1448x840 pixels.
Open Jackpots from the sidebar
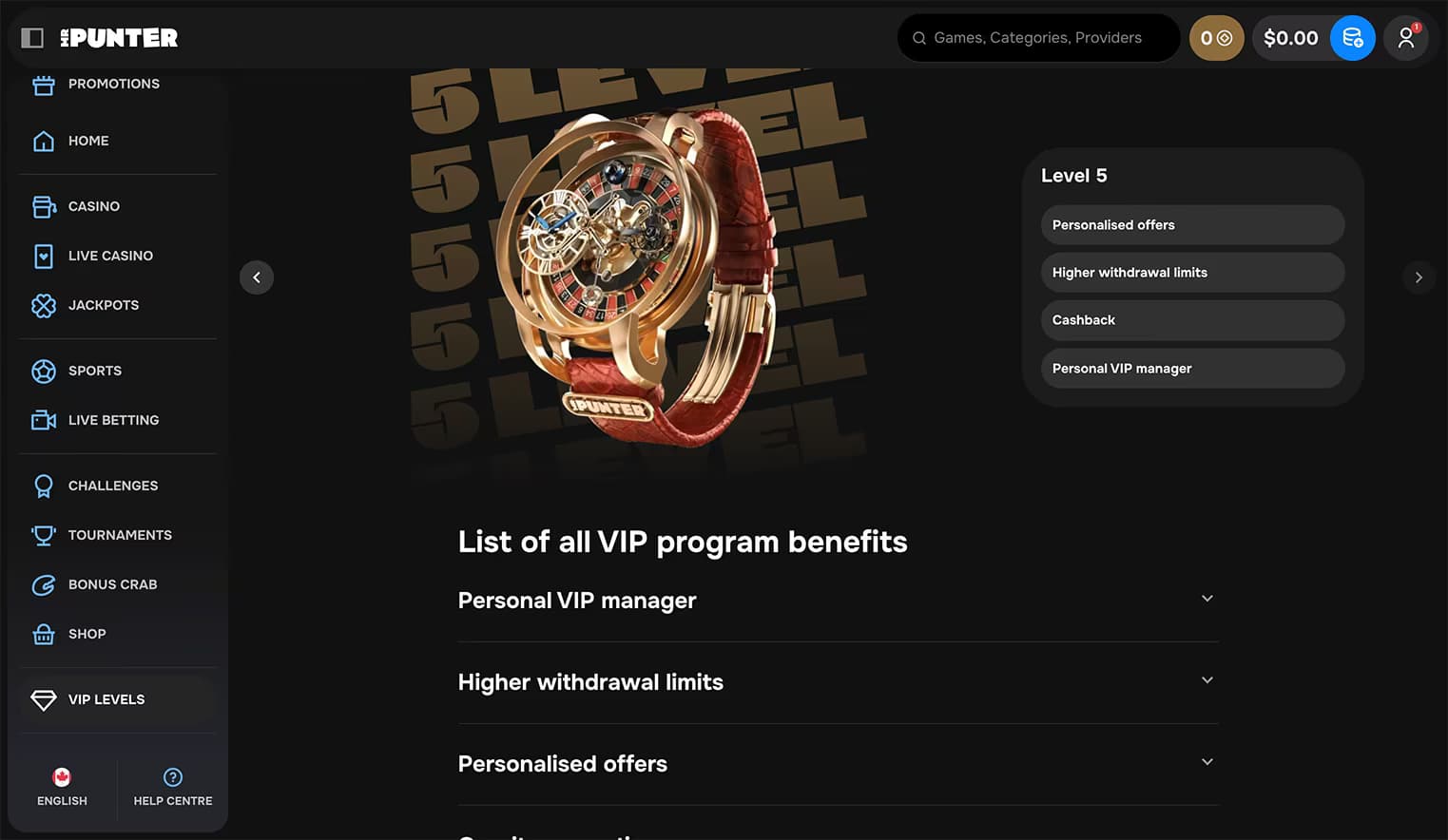coord(103,305)
